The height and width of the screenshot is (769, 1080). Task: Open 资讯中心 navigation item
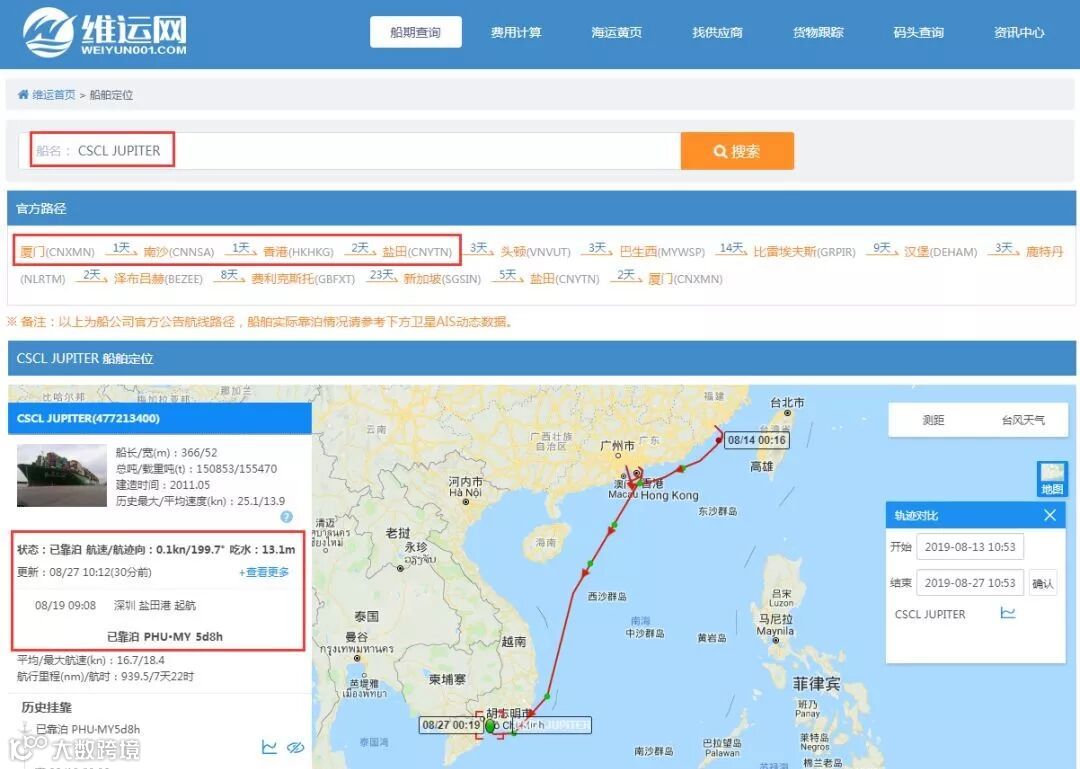coord(1019,32)
